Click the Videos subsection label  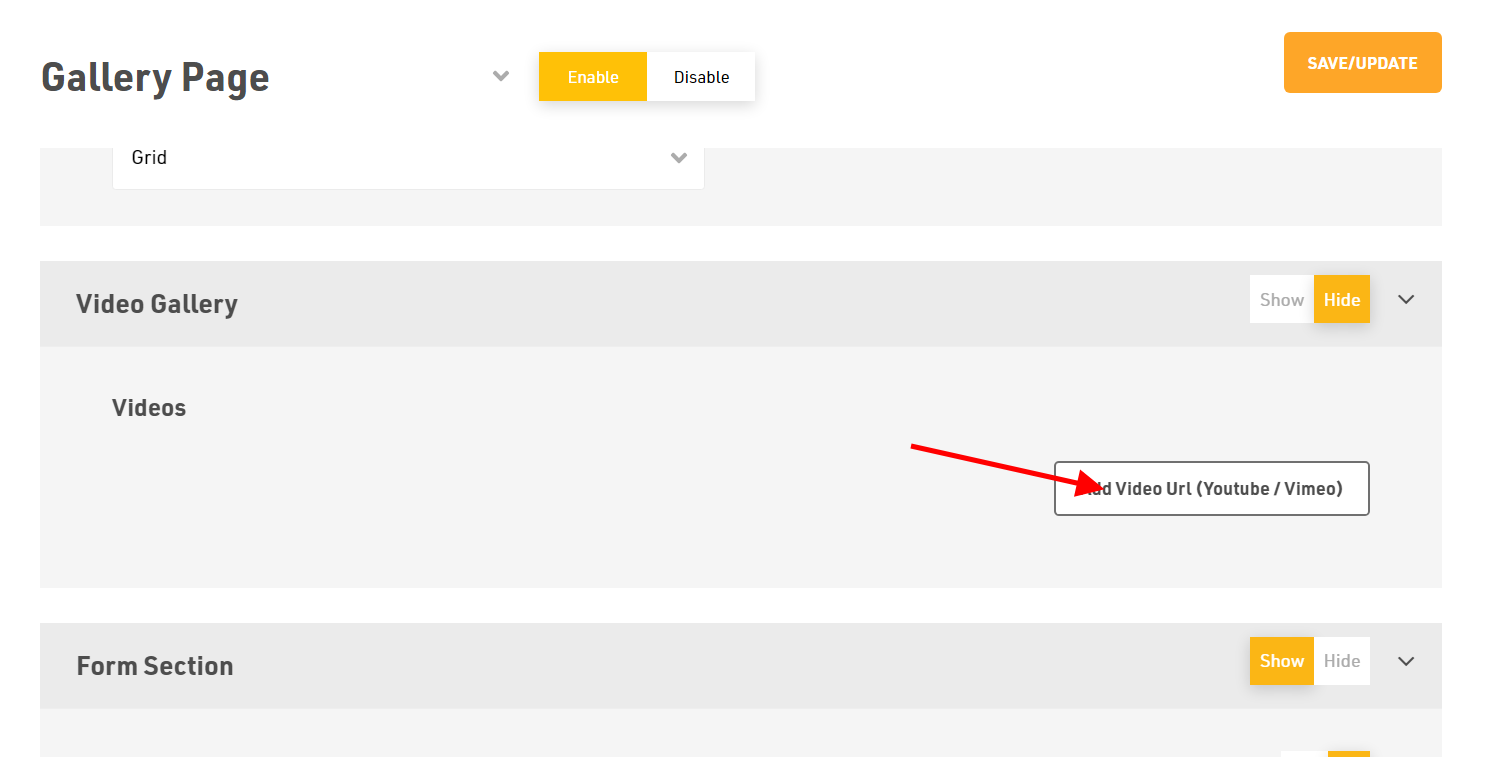click(149, 408)
